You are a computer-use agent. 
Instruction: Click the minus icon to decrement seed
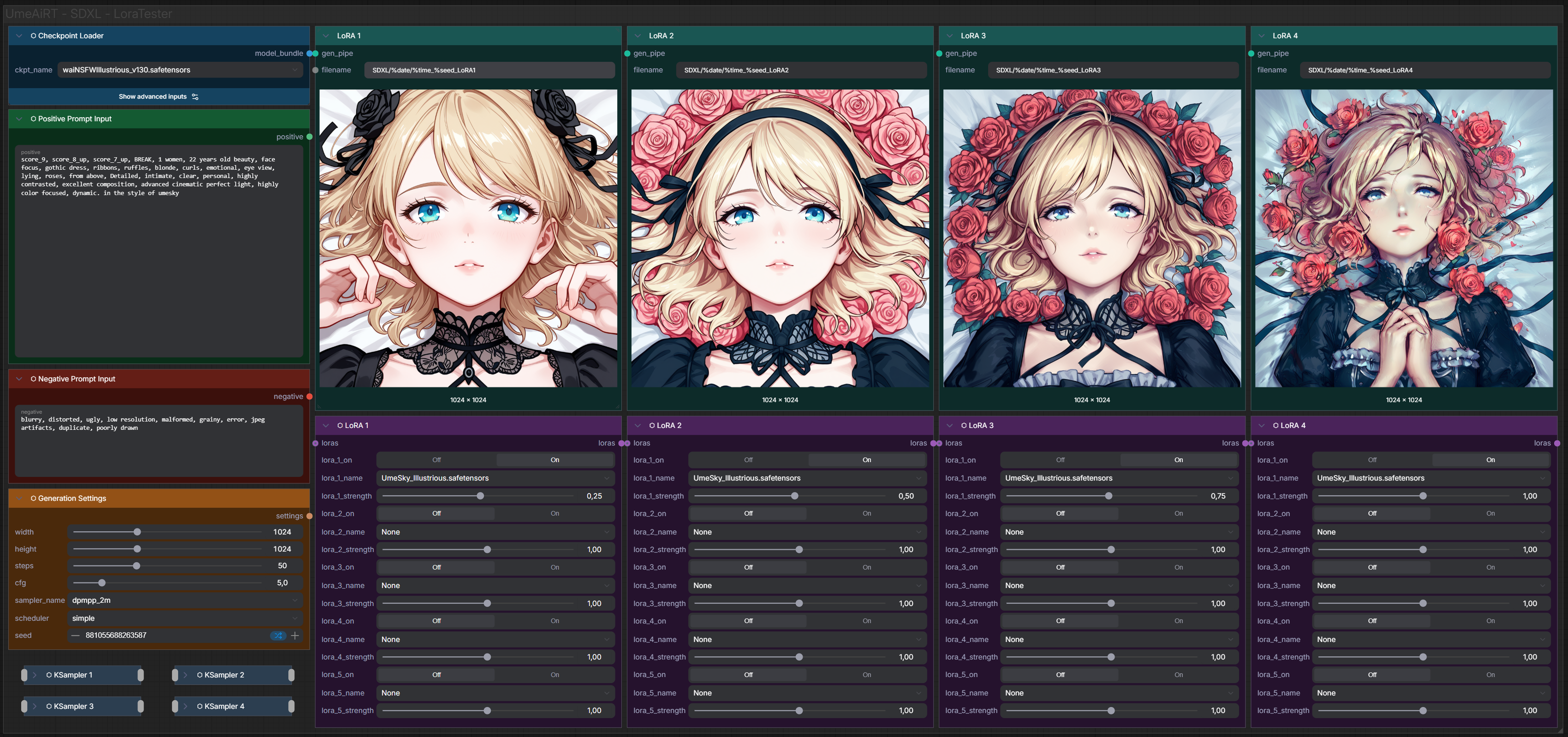(76, 636)
